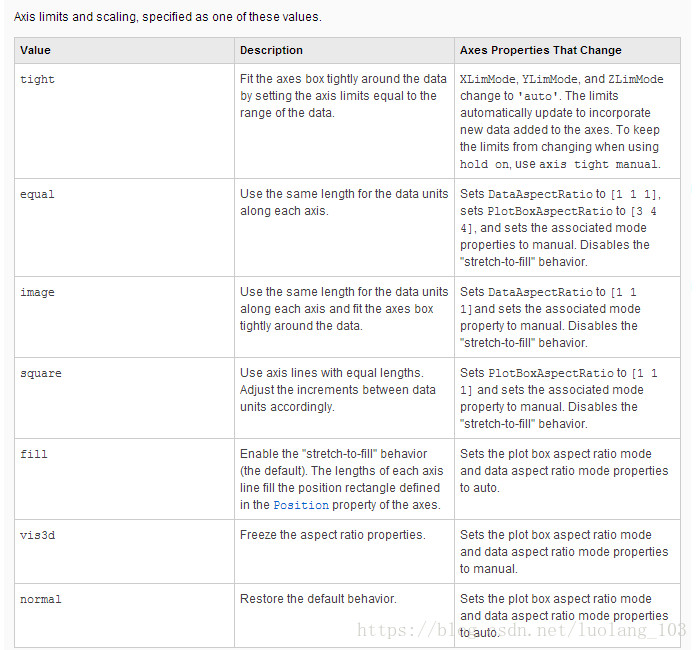Click the PlotBoxAspectRatio text in the equal row
698x650 pixels.
tap(550, 211)
